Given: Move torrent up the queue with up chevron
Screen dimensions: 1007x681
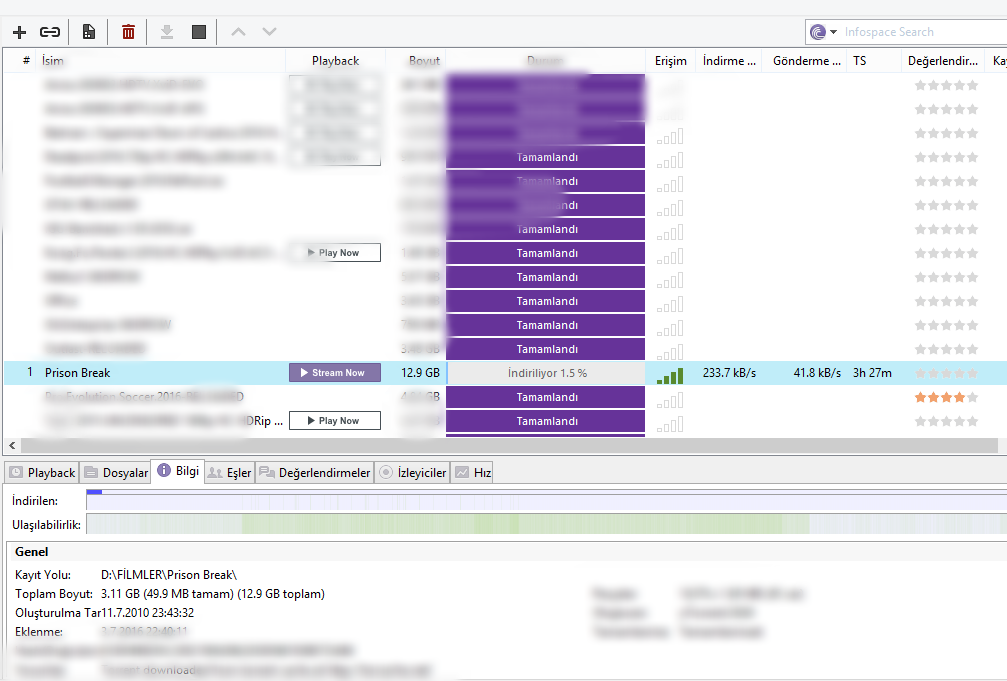Looking at the screenshot, I should tap(238, 31).
